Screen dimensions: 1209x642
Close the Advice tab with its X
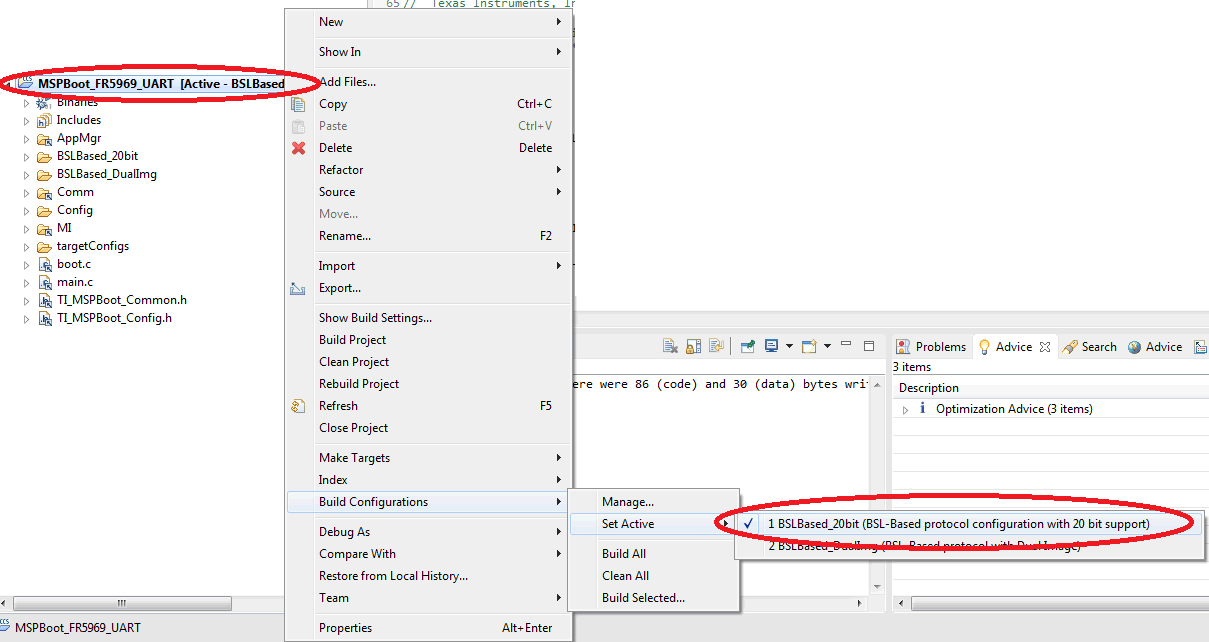point(1045,347)
